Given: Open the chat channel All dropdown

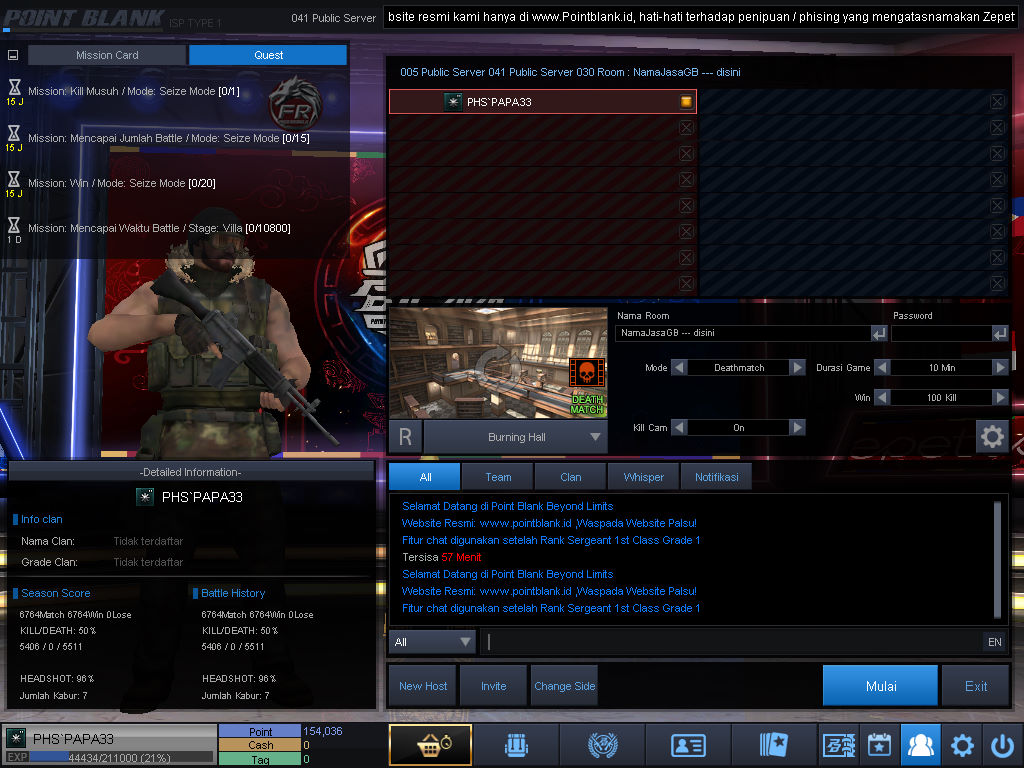Looking at the screenshot, I should (x=434, y=642).
